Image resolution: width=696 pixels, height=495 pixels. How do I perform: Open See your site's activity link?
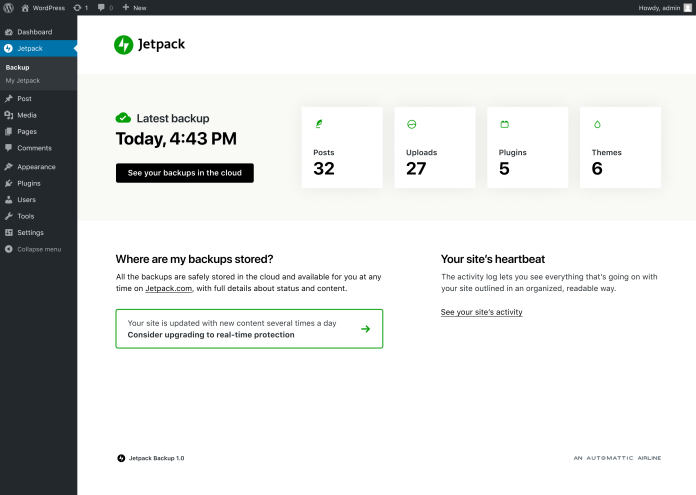click(x=482, y=312)
